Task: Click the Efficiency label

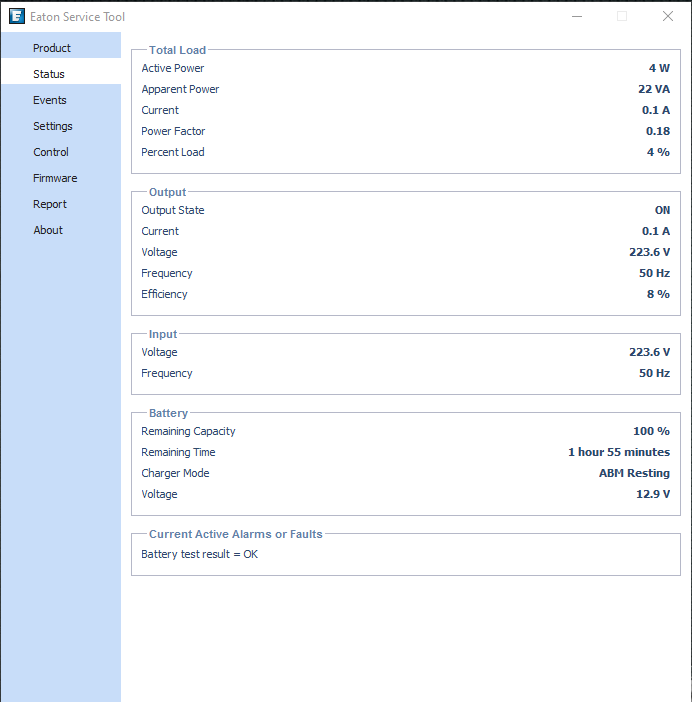Action: pyautogui.click(x=164, y=294)
